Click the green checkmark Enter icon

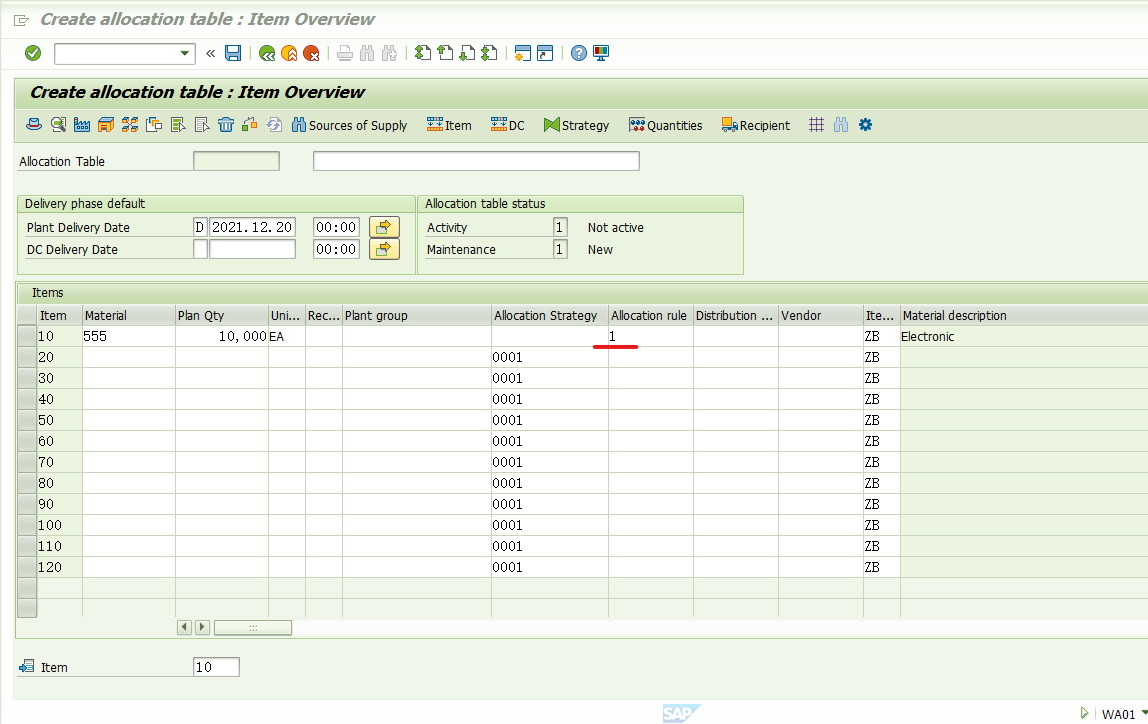coord(33,53)
